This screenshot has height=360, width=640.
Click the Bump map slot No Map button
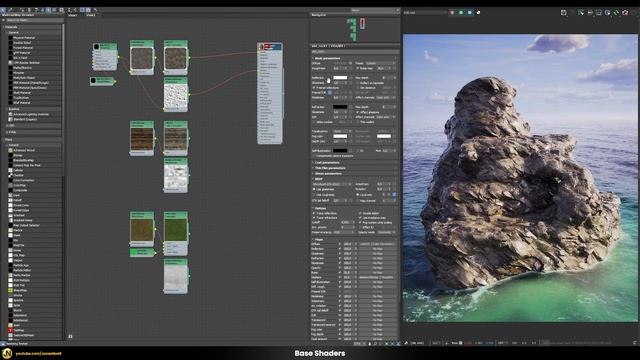377,272
